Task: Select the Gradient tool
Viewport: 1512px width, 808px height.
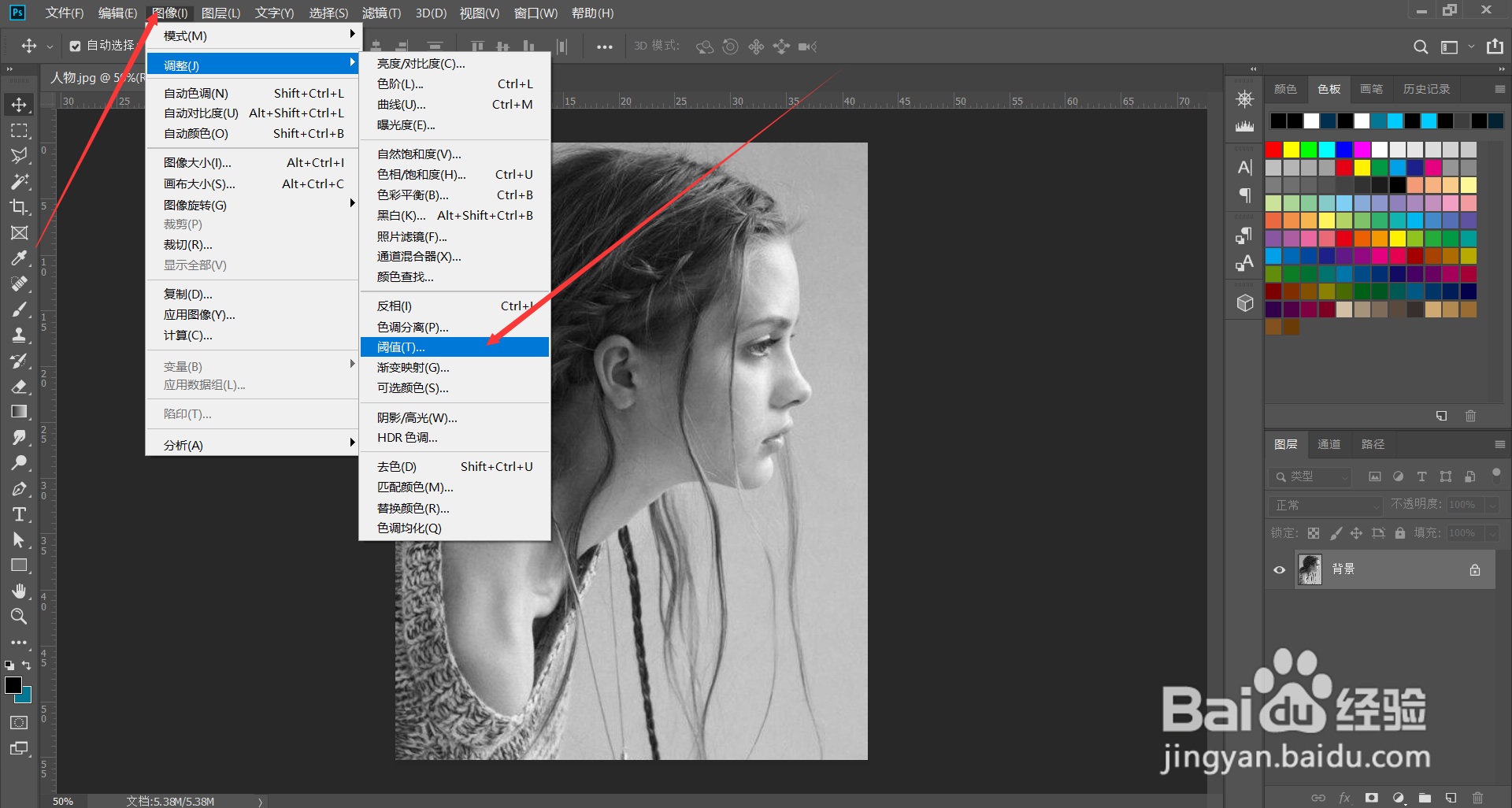Action: [19, 412]
